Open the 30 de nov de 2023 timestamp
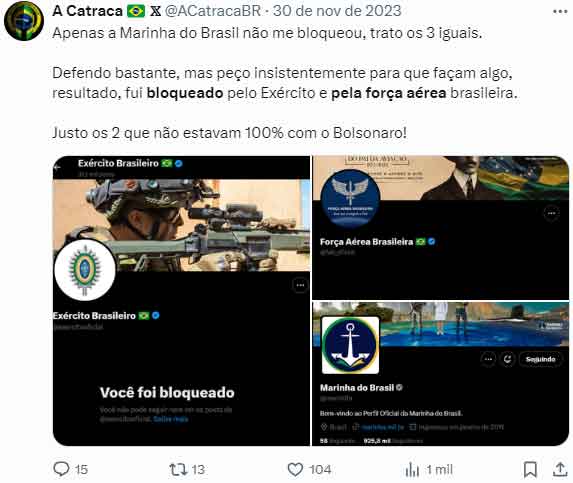This screenshot has height=483, width=573. pyautogui.click(x=337, y=11)
